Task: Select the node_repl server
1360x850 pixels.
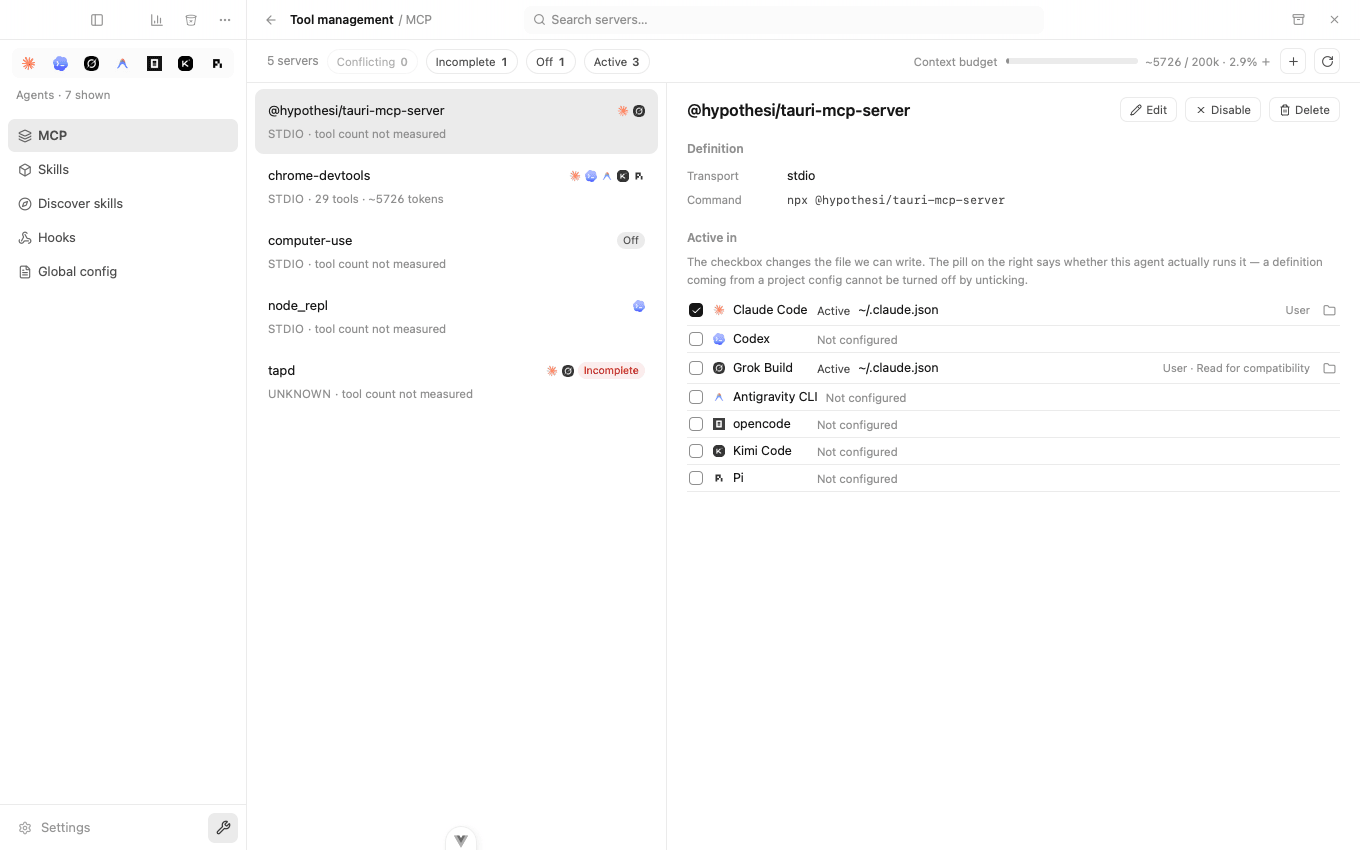Action: pos(456,317)
